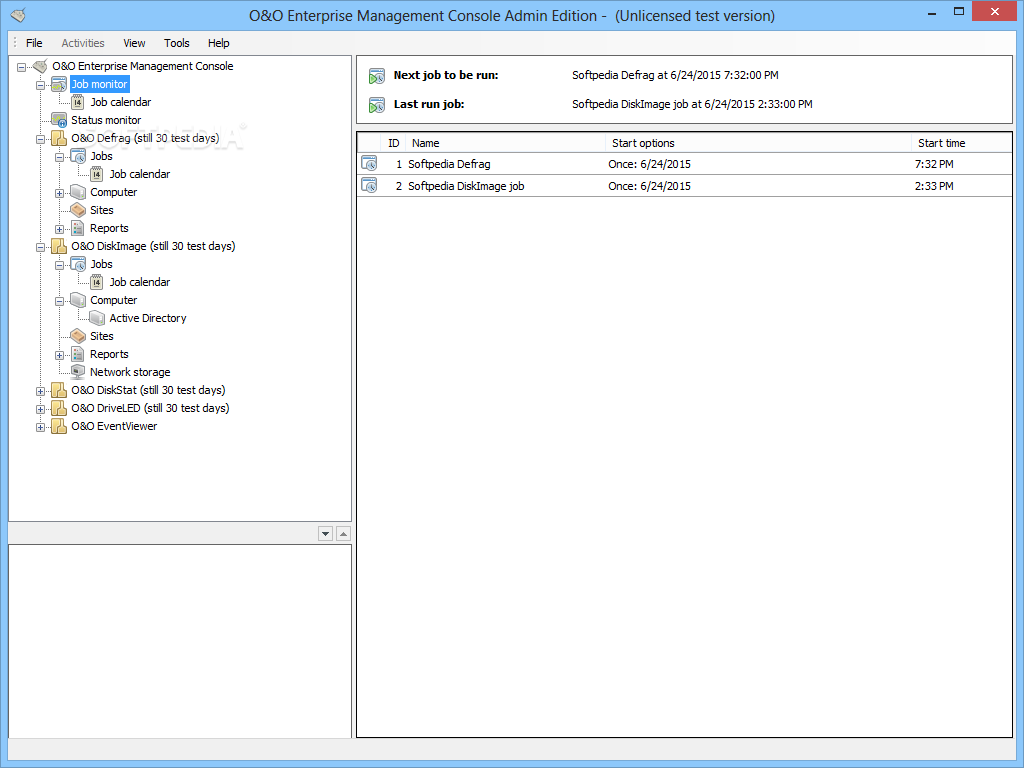This screenshot has width=1024, height=768.
Task: Click the O&O DiskImage folder icon
Action: (59, 246)
